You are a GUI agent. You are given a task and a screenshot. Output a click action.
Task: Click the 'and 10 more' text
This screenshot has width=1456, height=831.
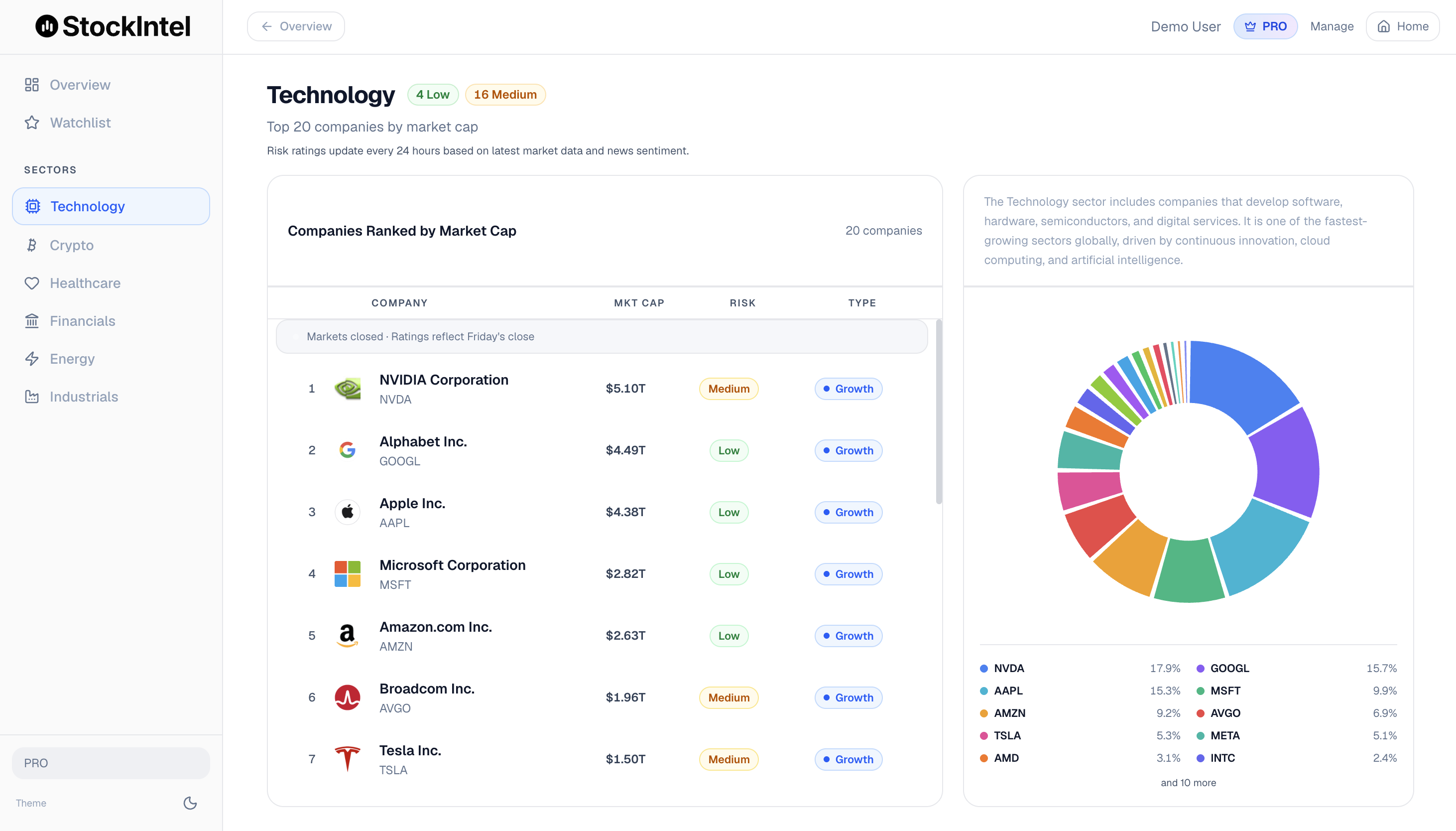coord(1188,783)
